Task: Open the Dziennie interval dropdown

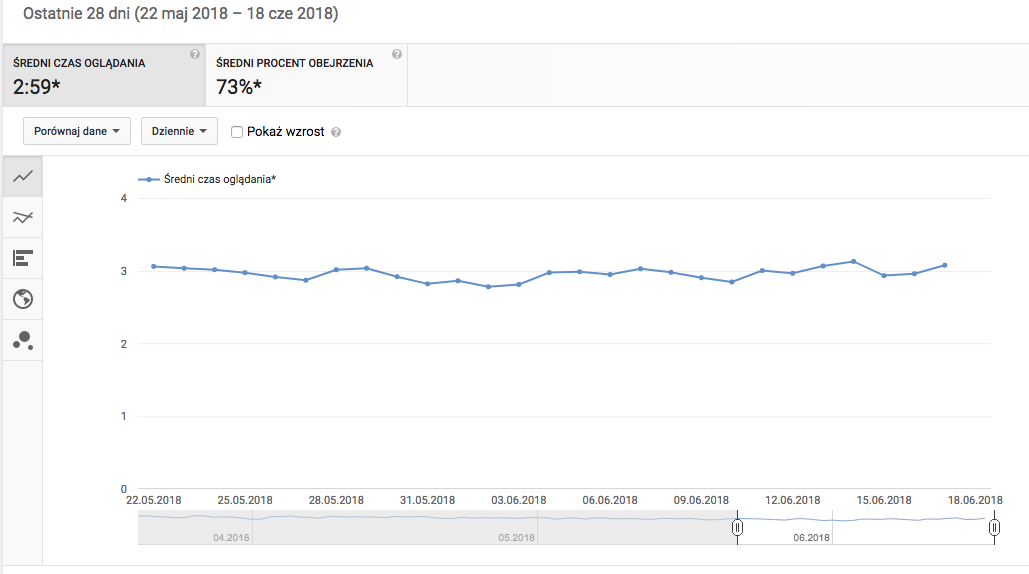Action: (179, 131)
